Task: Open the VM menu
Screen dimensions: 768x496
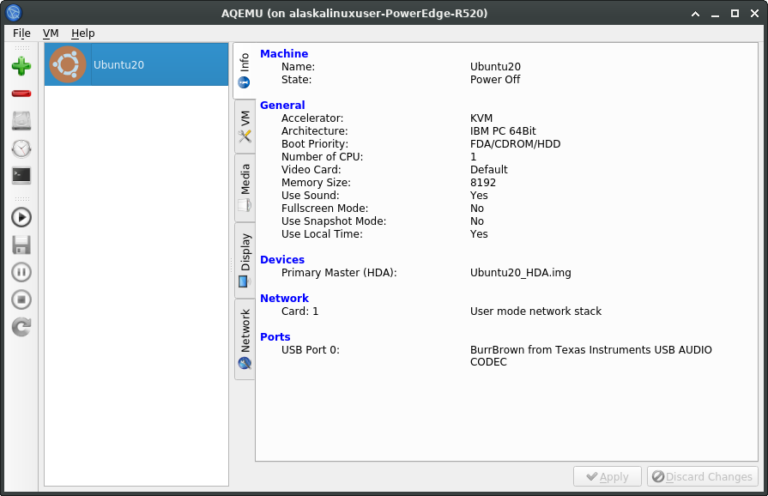Action: [x=51, y=33]
